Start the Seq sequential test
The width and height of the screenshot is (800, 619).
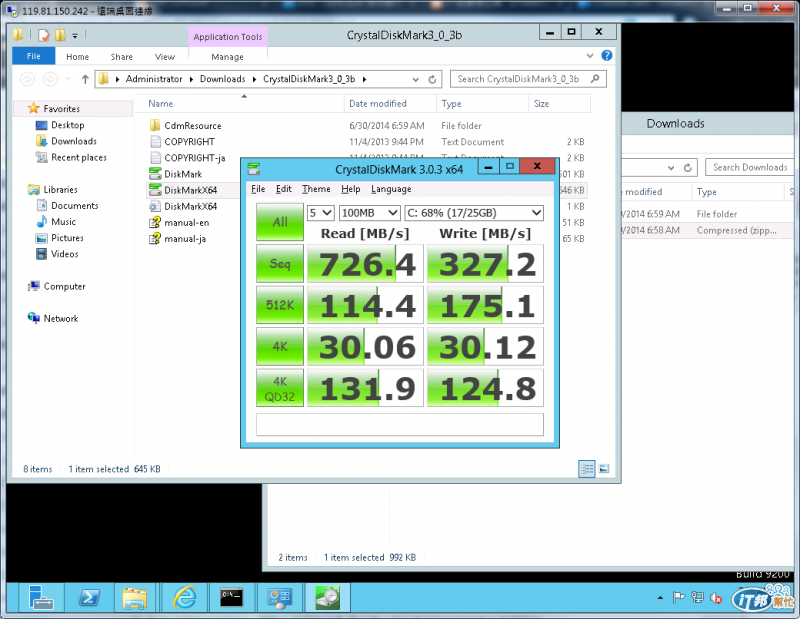[280, 263]
